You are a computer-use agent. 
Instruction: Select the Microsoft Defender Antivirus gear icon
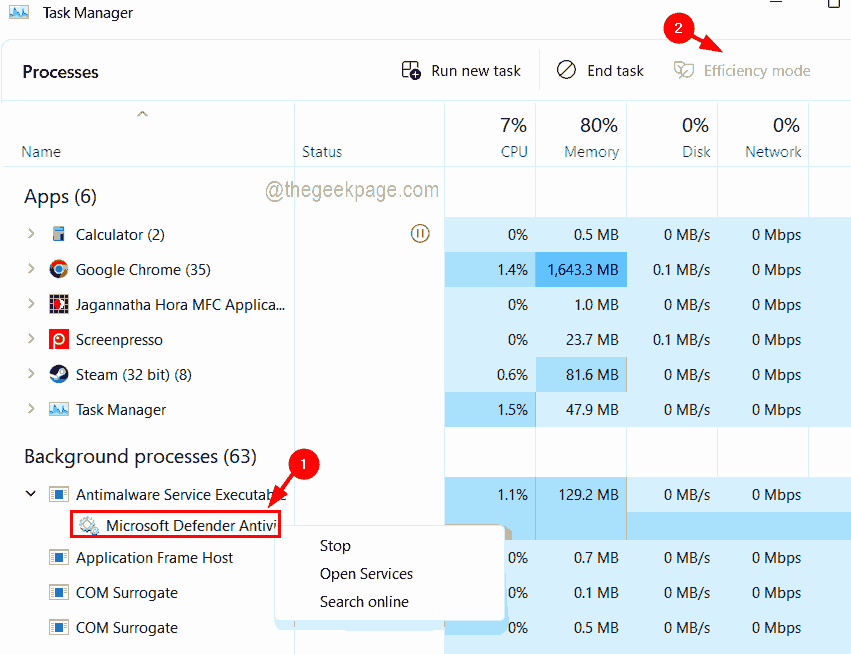[x=90, y=524]
